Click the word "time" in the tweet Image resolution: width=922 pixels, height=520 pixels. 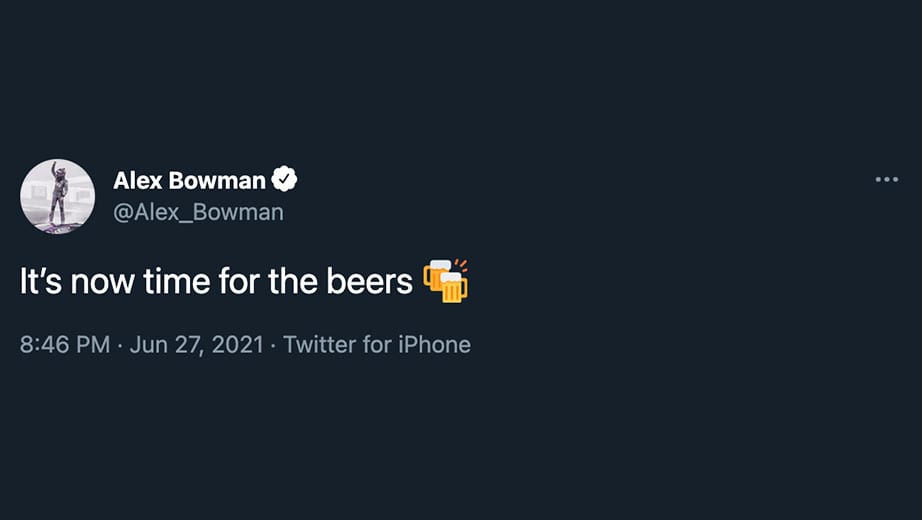click(x=176, y=281)
